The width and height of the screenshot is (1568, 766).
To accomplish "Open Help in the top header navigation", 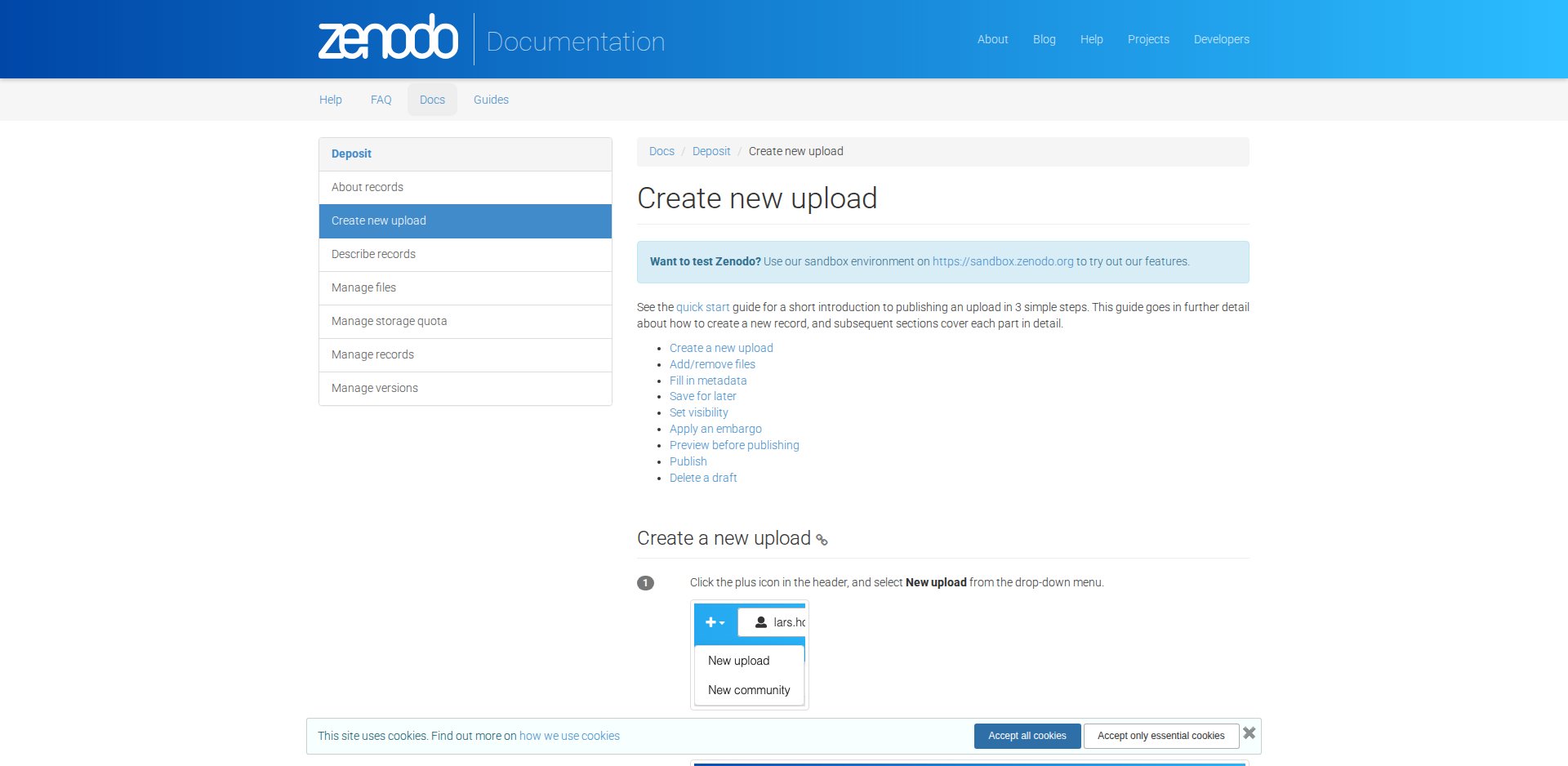I will tap(1091, 39).
